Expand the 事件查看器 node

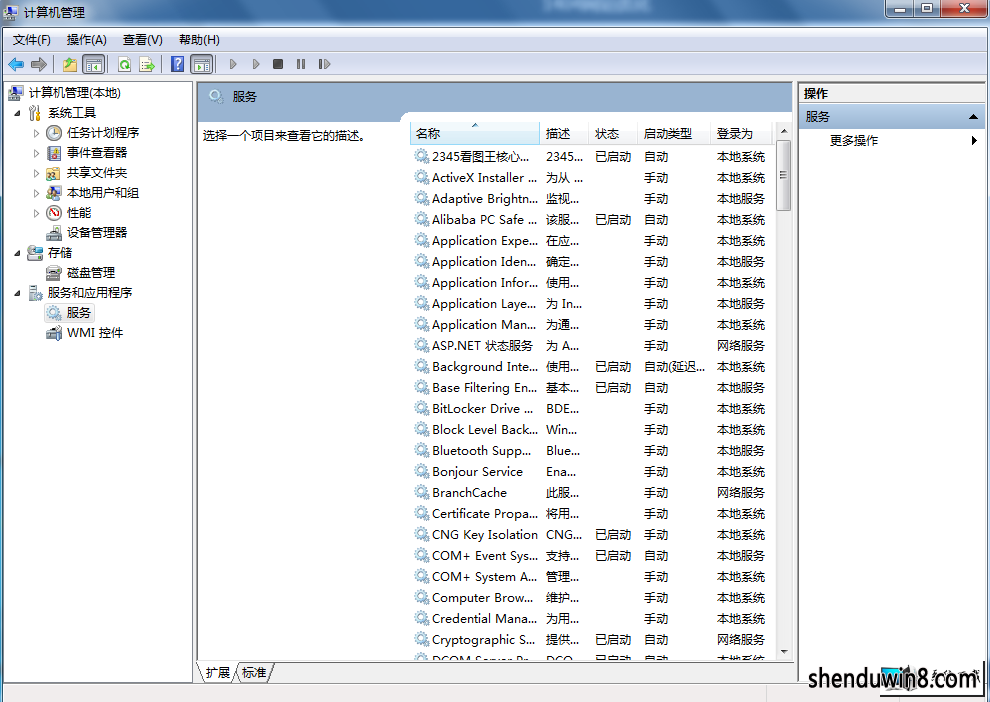(36, 153)
